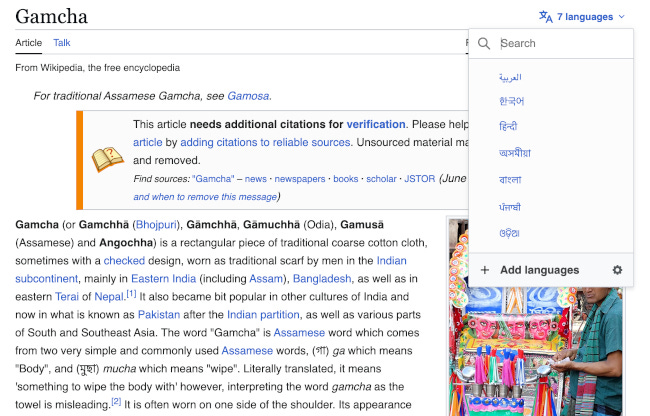The image size is (650, 416).
Task: Open the Eastern India link
Action: 163,278
